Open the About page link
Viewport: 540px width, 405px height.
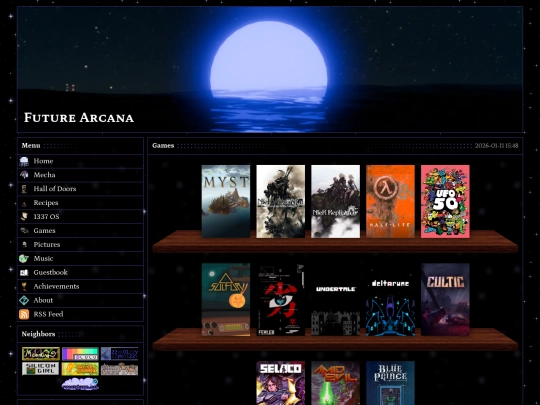[43, 300]
